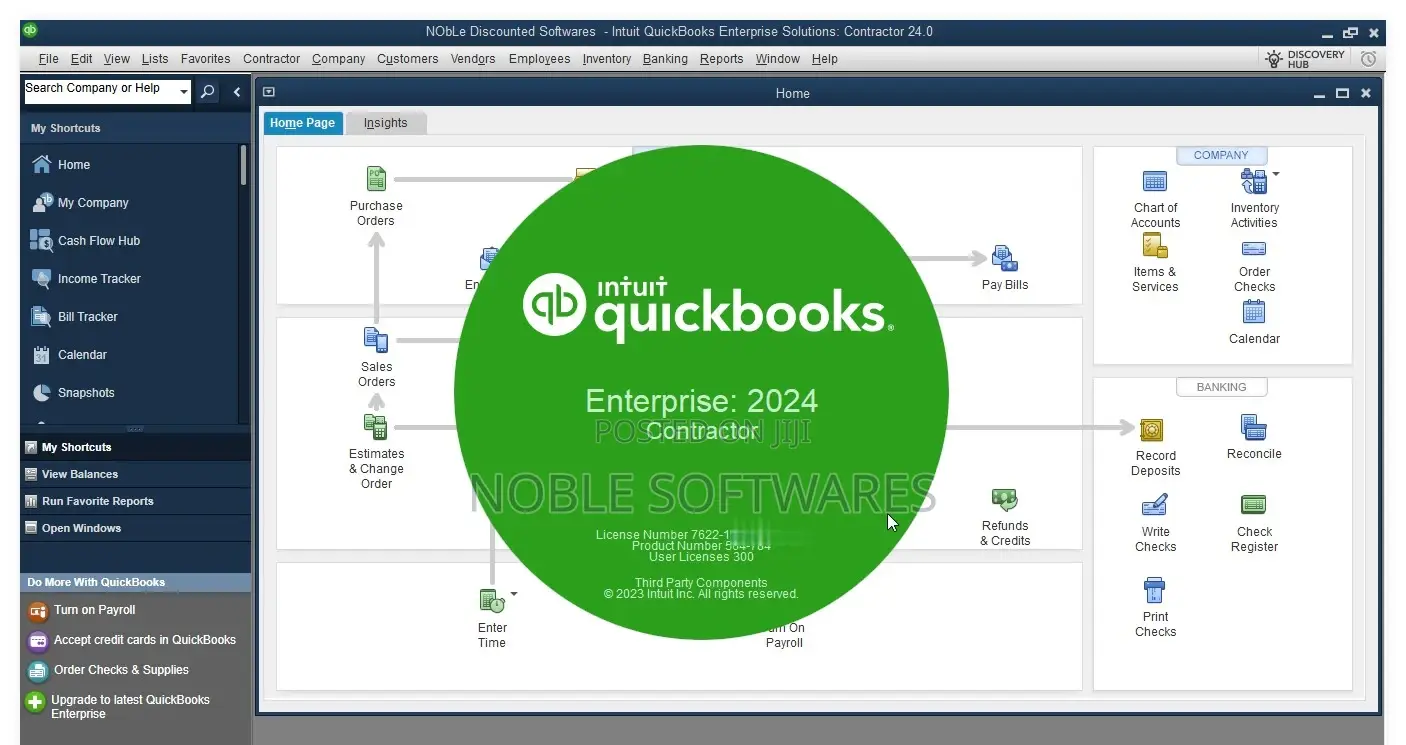Open Items & Services icon
Image resolution: width=1406 pixels, height=745 pixels.
tap(1155, 246)
